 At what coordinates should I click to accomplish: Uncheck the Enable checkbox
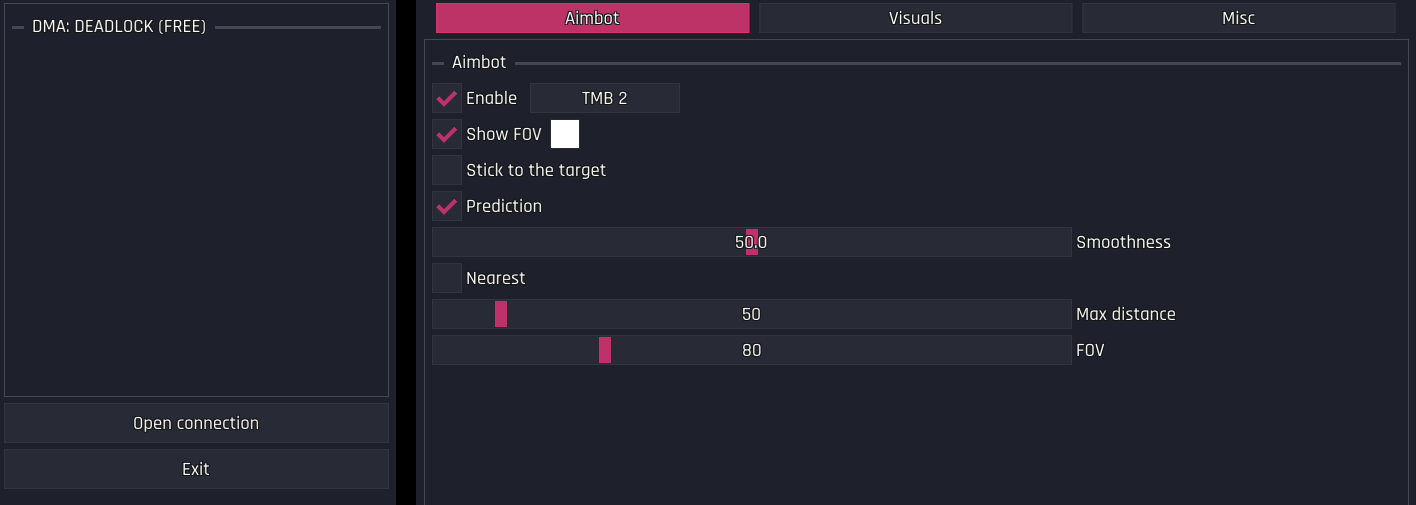point(447,98)
